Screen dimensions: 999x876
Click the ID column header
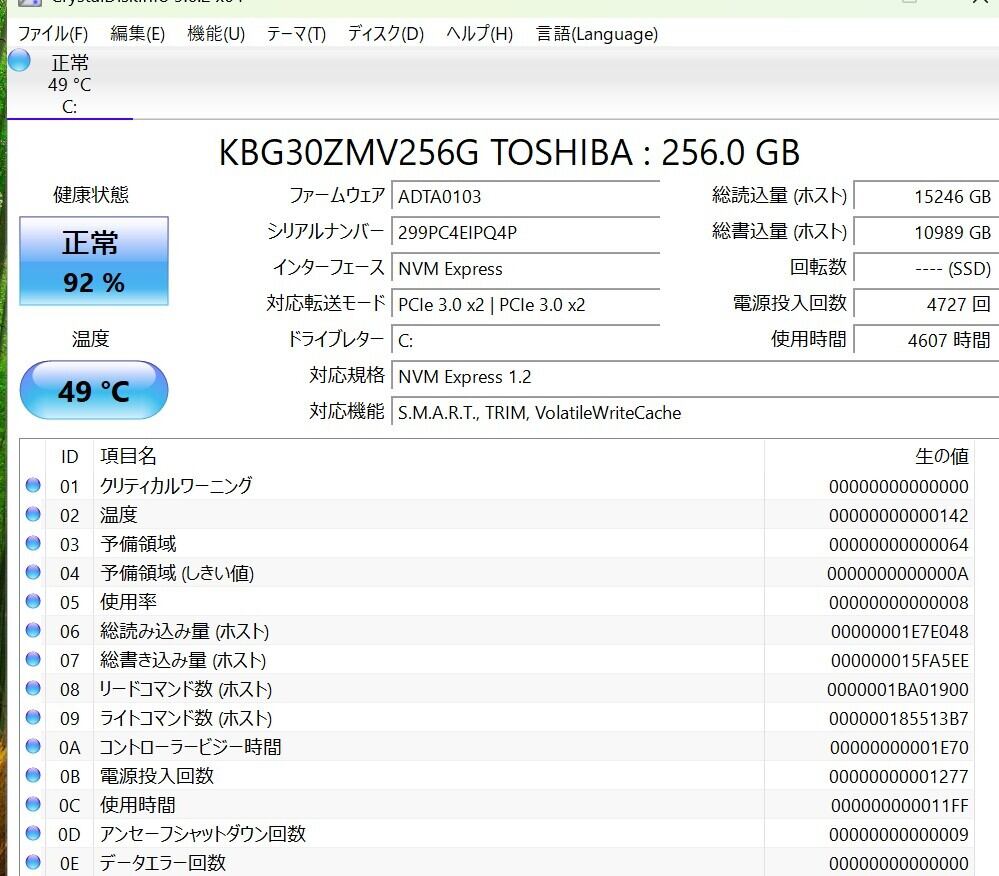tap(69, 456)
